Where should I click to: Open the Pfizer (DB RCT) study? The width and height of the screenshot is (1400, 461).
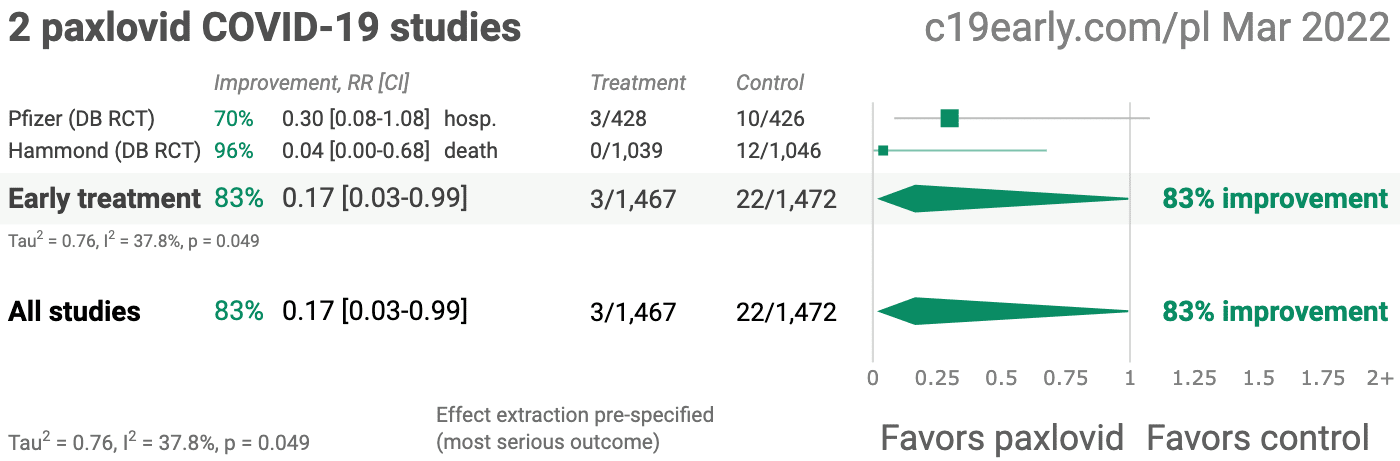tap(81, 119)
